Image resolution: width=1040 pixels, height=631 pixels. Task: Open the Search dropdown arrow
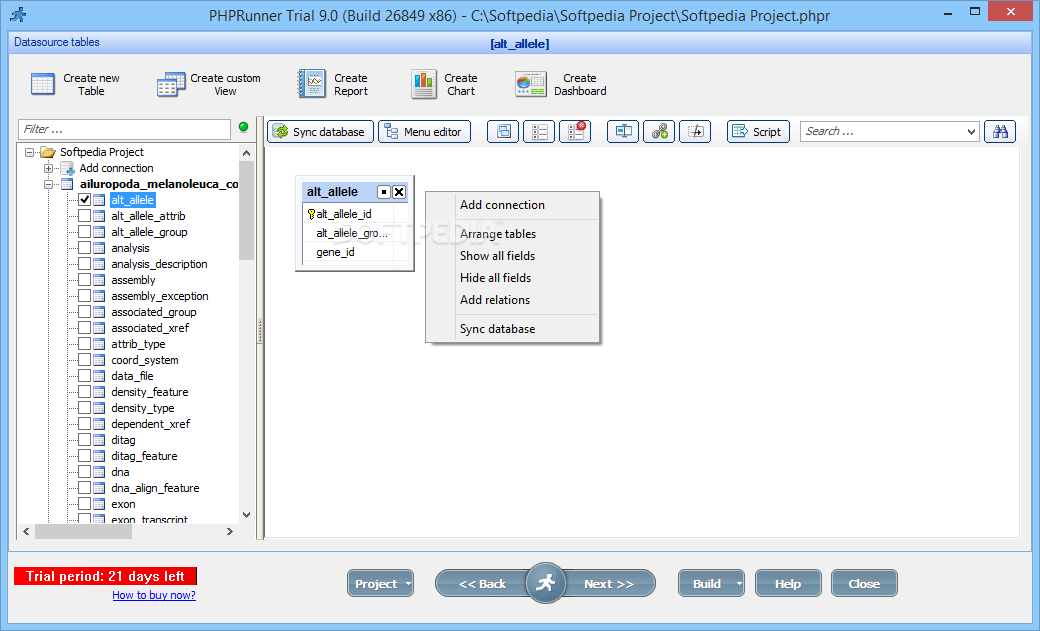pos(971,131)
